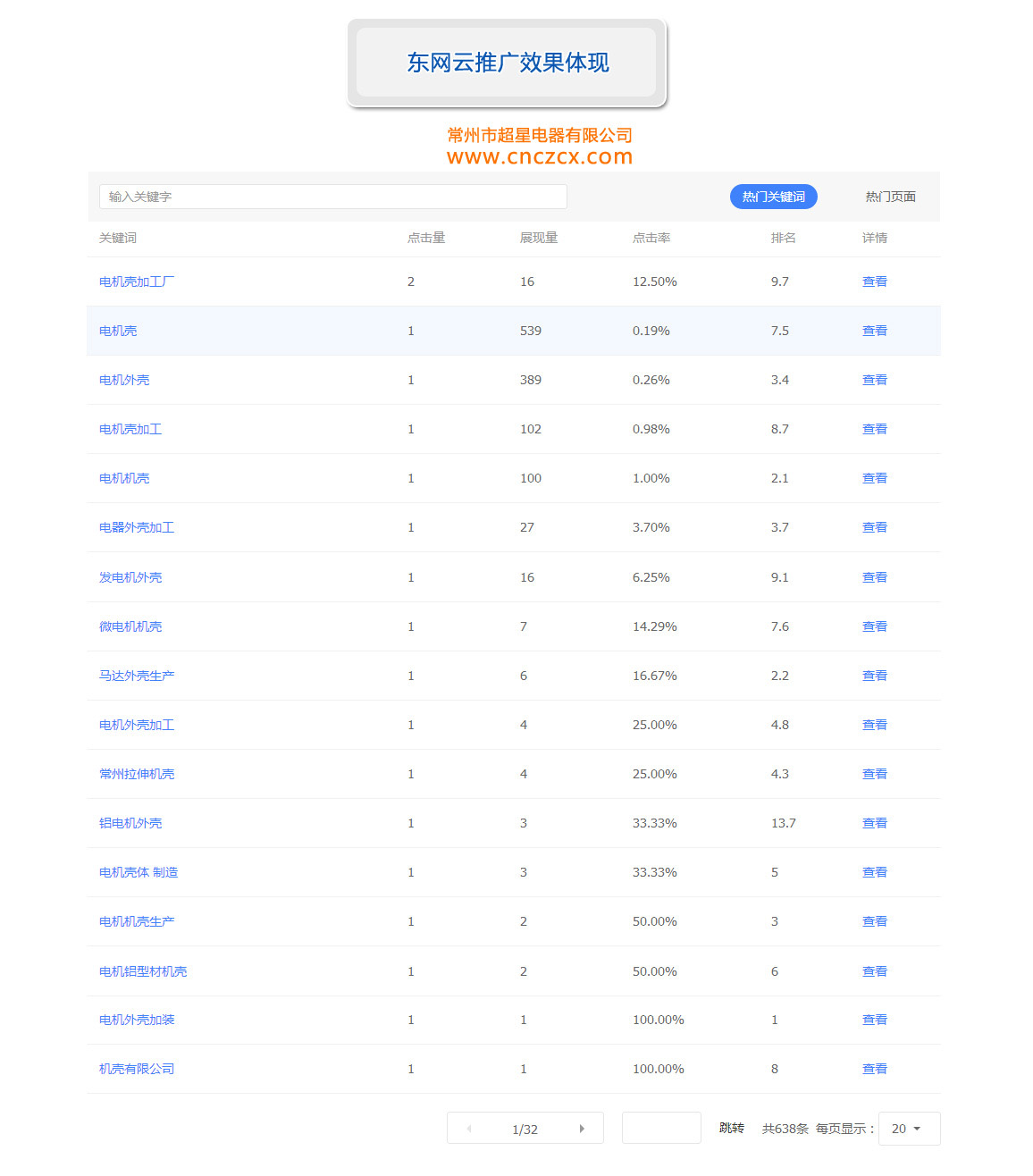1033x1176 pixels.
Task: Go to next page arrow
Action: coord(582,1129)
